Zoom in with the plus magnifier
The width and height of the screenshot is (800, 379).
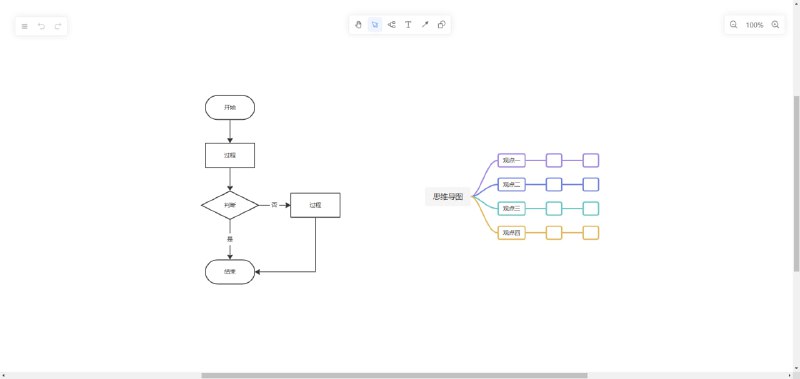click(x=775, y=24)
